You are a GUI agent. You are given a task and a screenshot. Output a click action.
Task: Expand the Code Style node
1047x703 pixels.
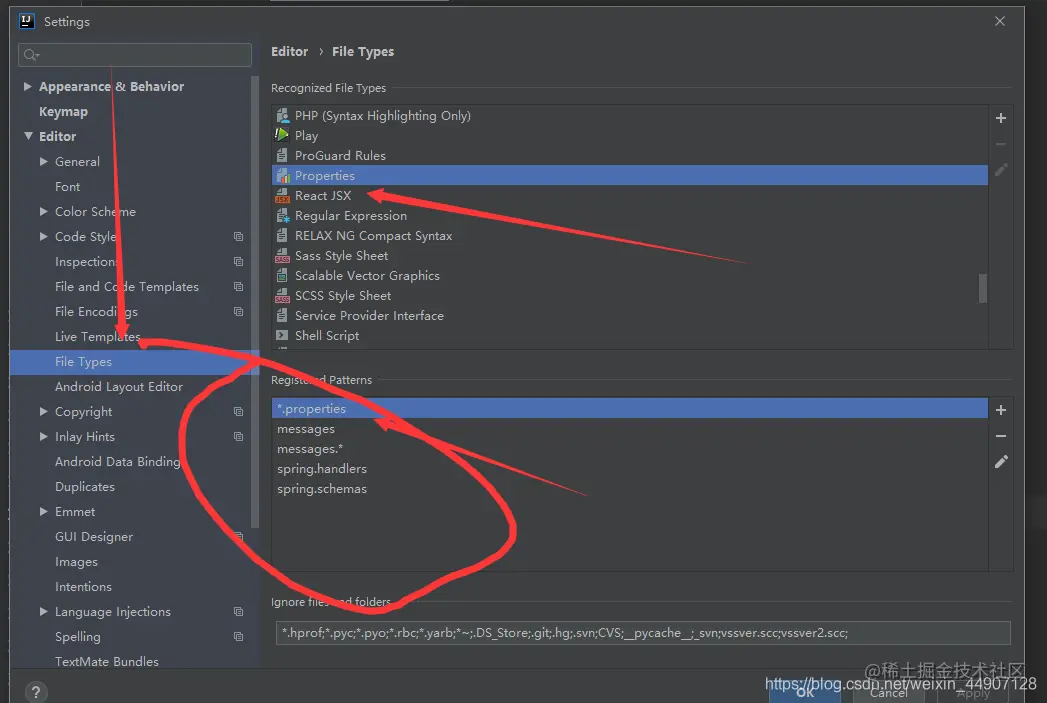pyautogui.click(x=43, y=236)
